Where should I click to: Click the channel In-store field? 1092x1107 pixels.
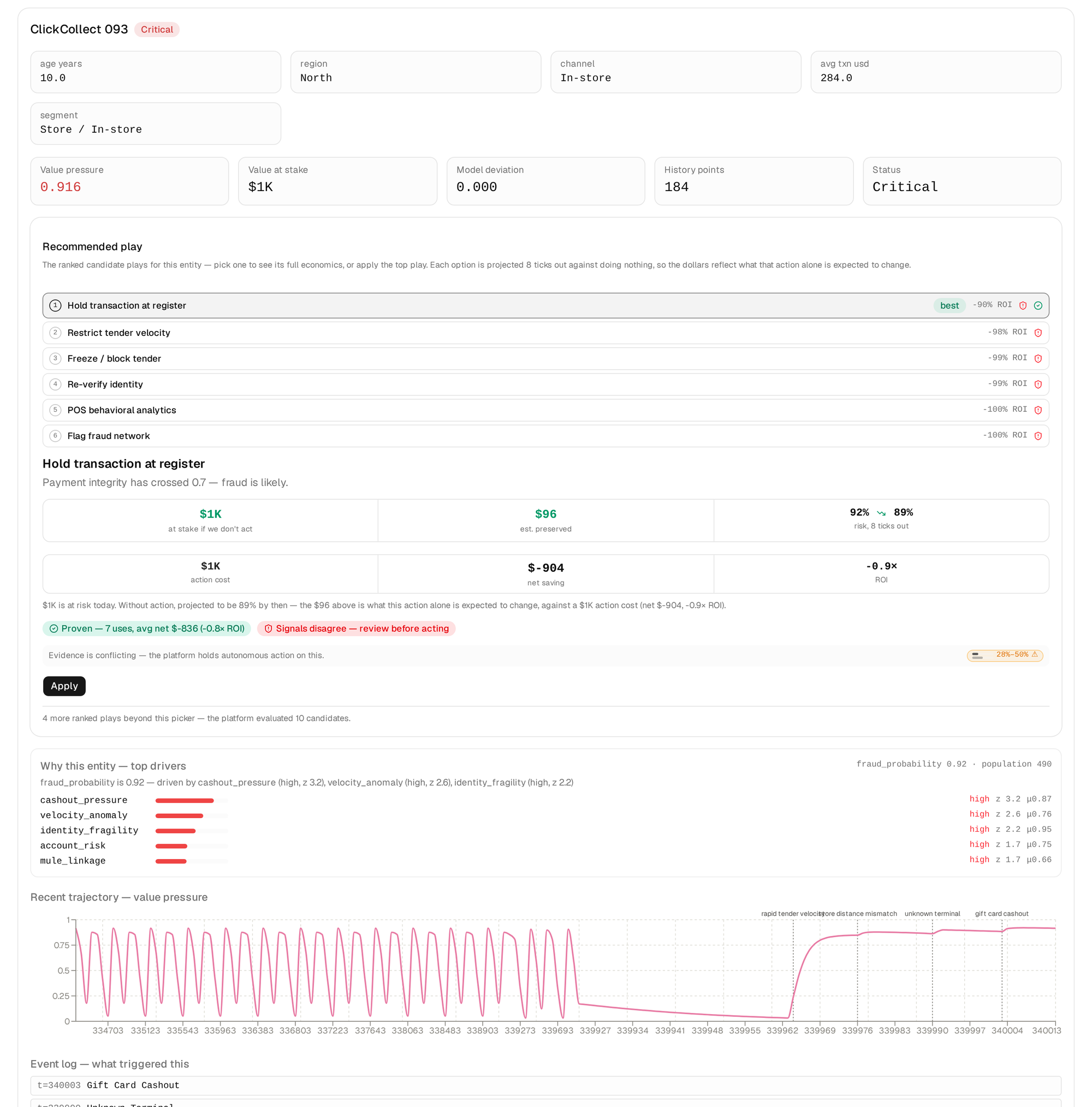[675, 72]
